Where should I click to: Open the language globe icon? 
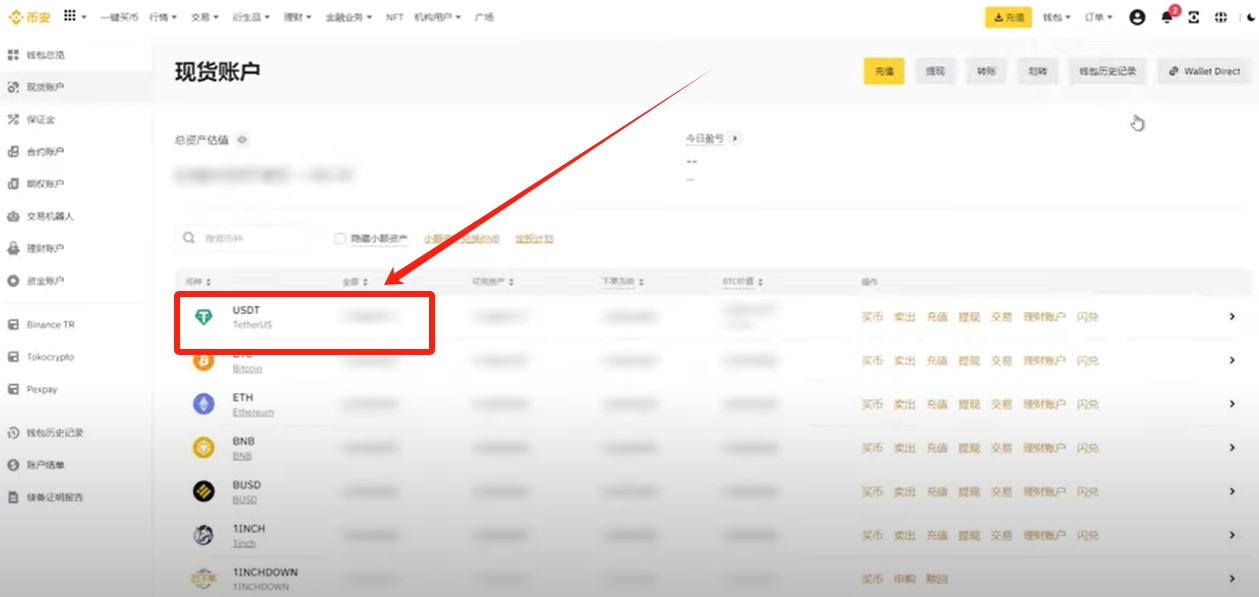point(1221,18)
